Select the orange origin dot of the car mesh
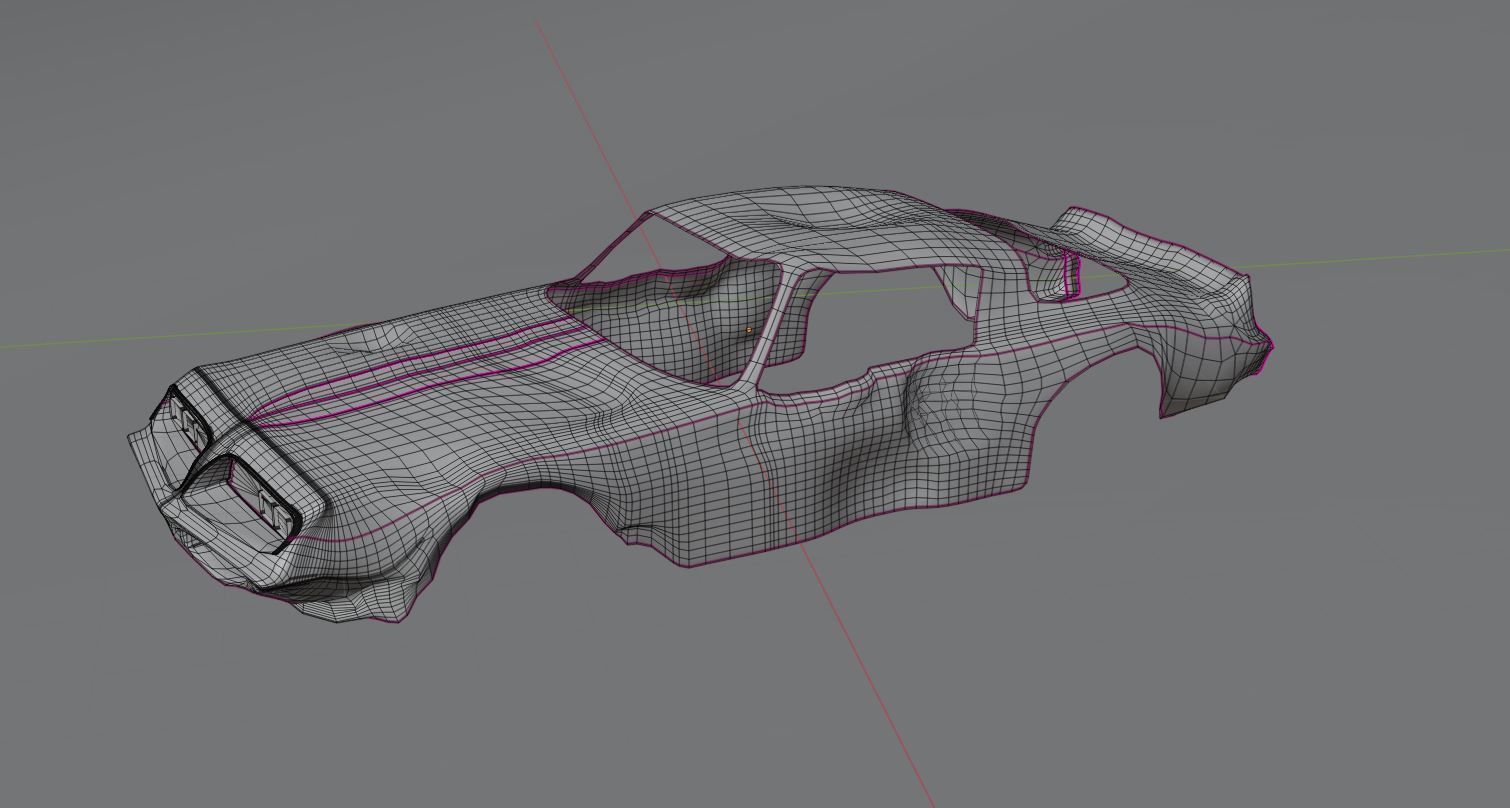1510x808 pixels. (748, 330)
